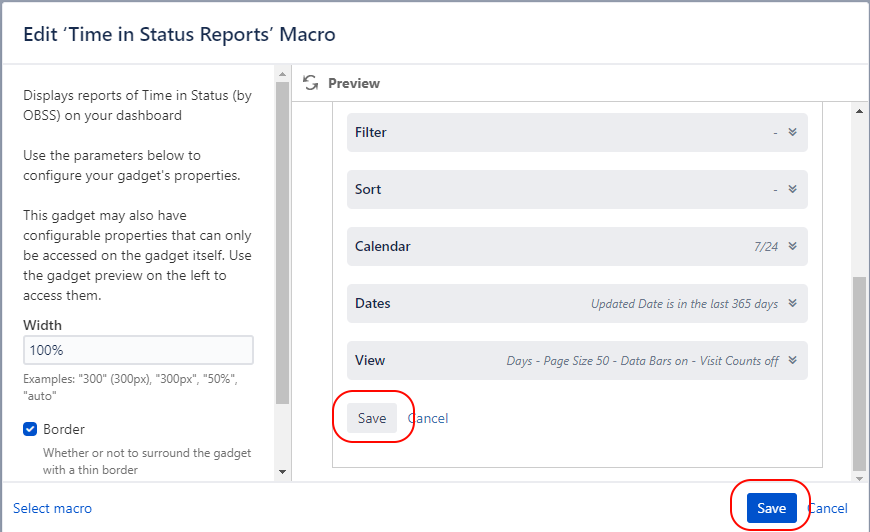Expand the Sort section chevron
This screenshot has width=870, height=532.
(792, 189)
